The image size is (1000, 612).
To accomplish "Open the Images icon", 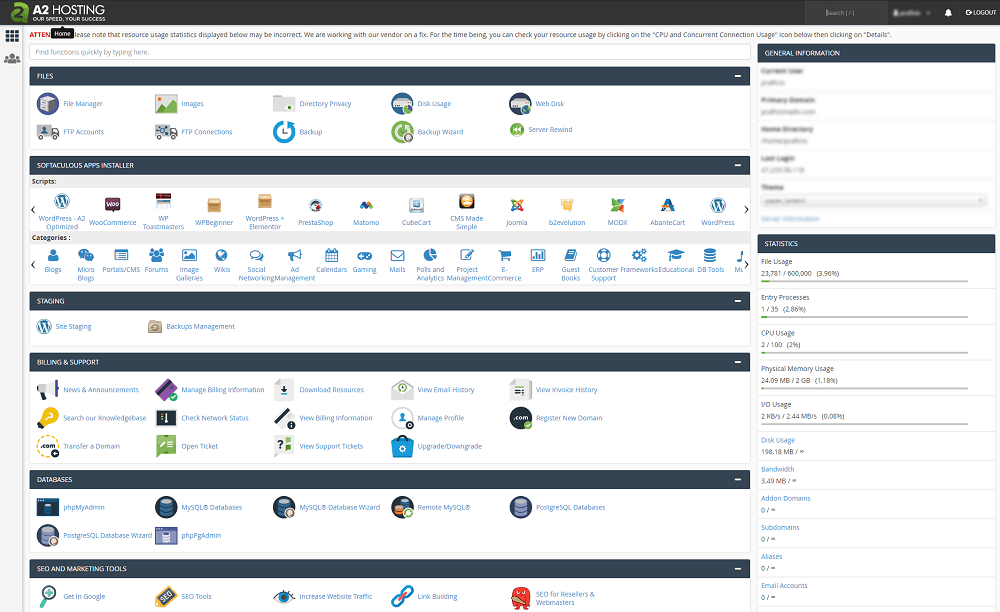I will click(166, 103).
